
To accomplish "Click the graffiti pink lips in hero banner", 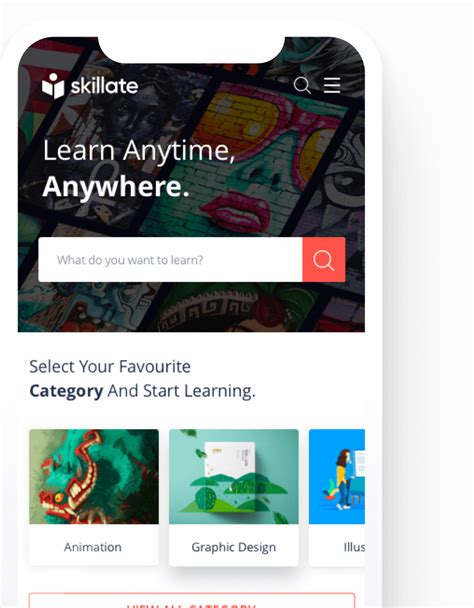I will tap(236, 211).
